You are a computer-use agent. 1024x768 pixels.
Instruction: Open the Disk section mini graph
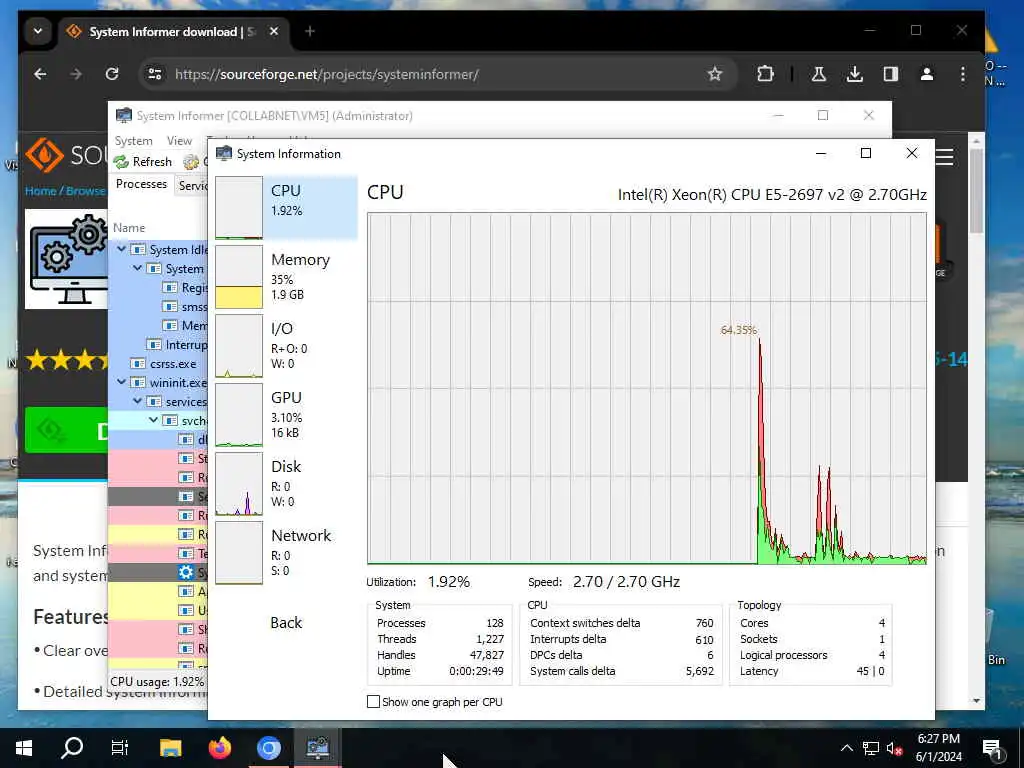[x=239, y=484]
